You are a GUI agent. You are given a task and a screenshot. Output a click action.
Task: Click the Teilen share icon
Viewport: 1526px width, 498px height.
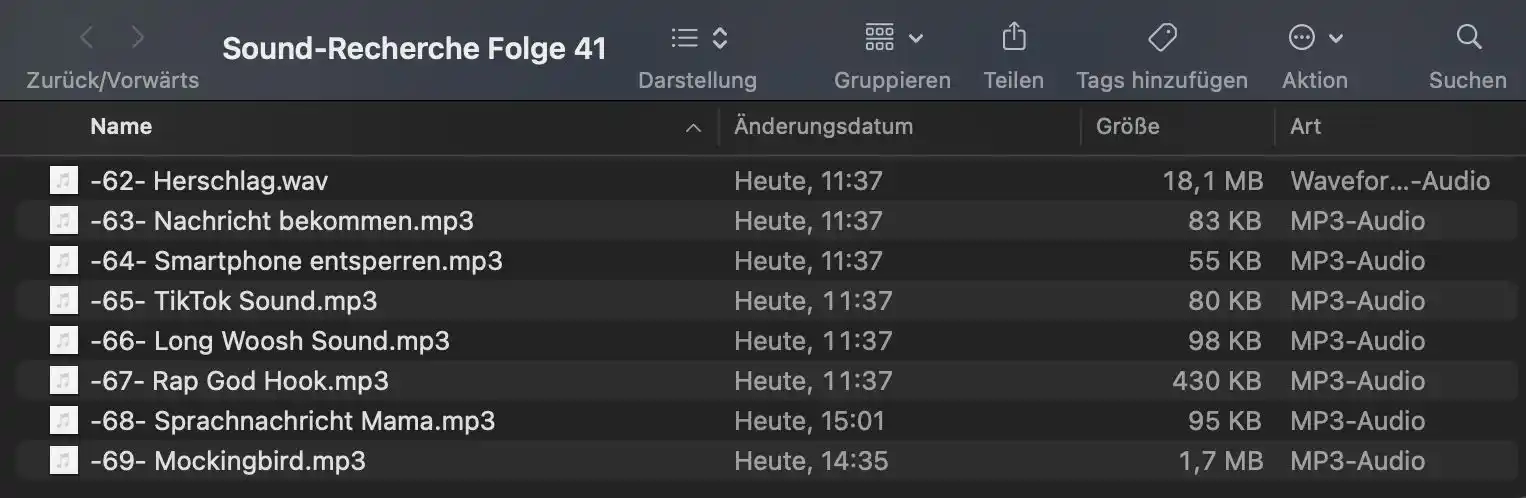tap(1014, 37)
